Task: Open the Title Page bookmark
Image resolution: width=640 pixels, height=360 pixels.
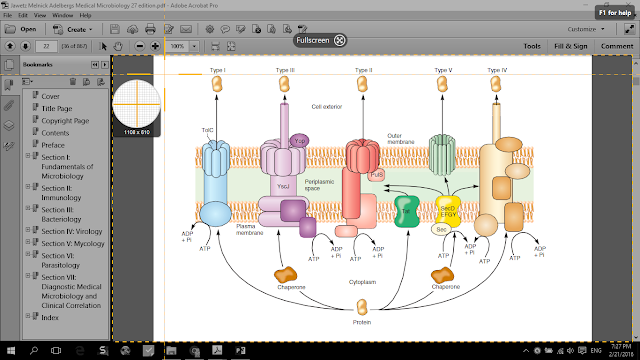Action: click(x=57, y=109)
